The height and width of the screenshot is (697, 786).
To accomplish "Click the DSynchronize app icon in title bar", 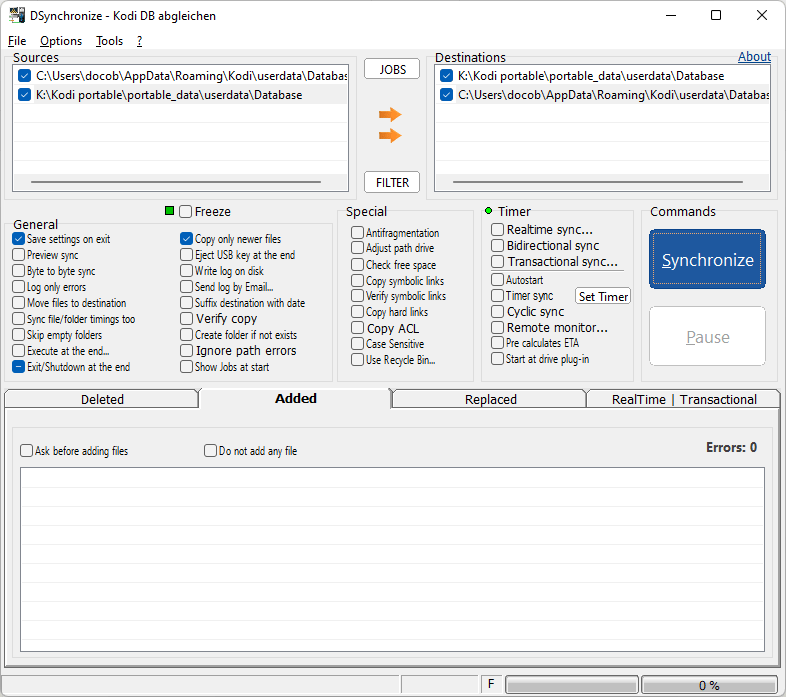I will tap(17, 16).
